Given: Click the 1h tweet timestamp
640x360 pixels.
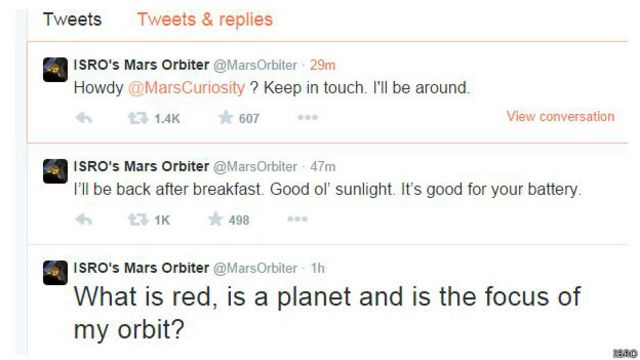Looking at the screenshot, I should pos(318,268).
